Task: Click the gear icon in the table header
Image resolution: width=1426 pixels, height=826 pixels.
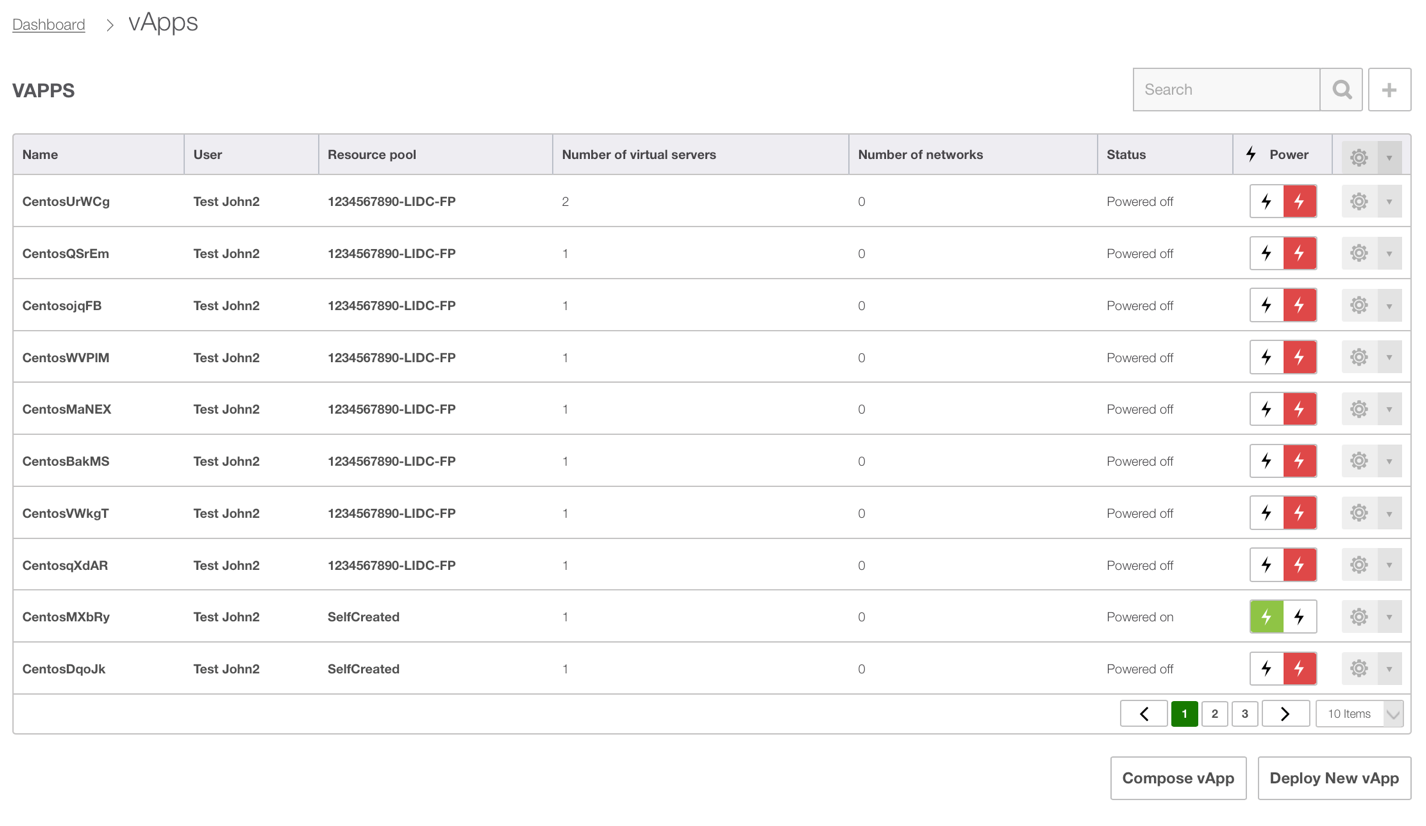Action: [x=1358, y=157]
